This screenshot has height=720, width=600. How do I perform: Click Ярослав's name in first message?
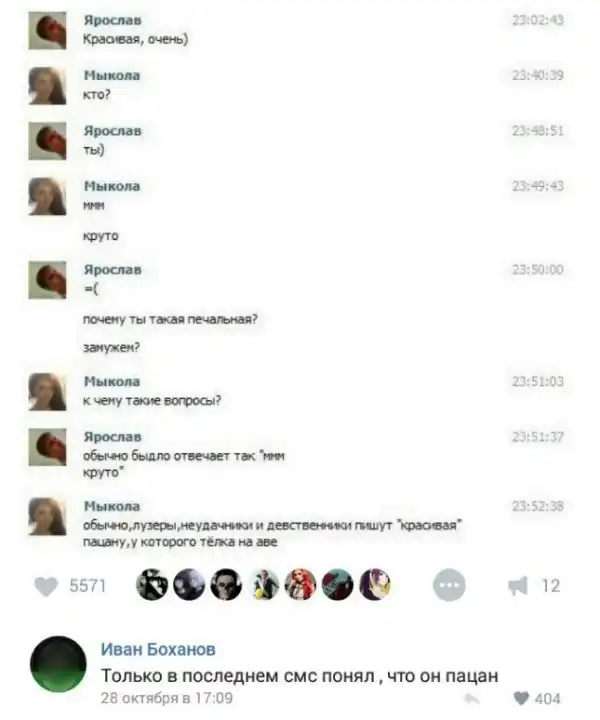pyautogui.click(x=112, y=20)
